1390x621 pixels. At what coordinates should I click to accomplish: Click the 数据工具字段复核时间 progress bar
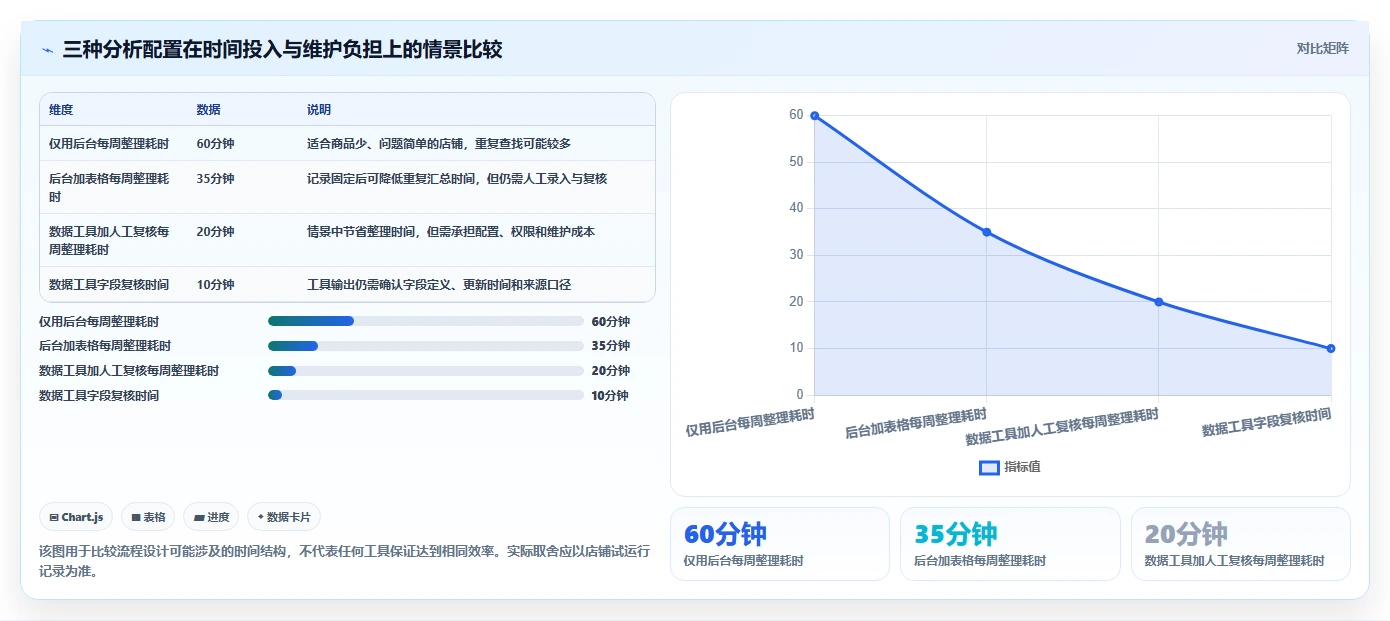point(426,395)
